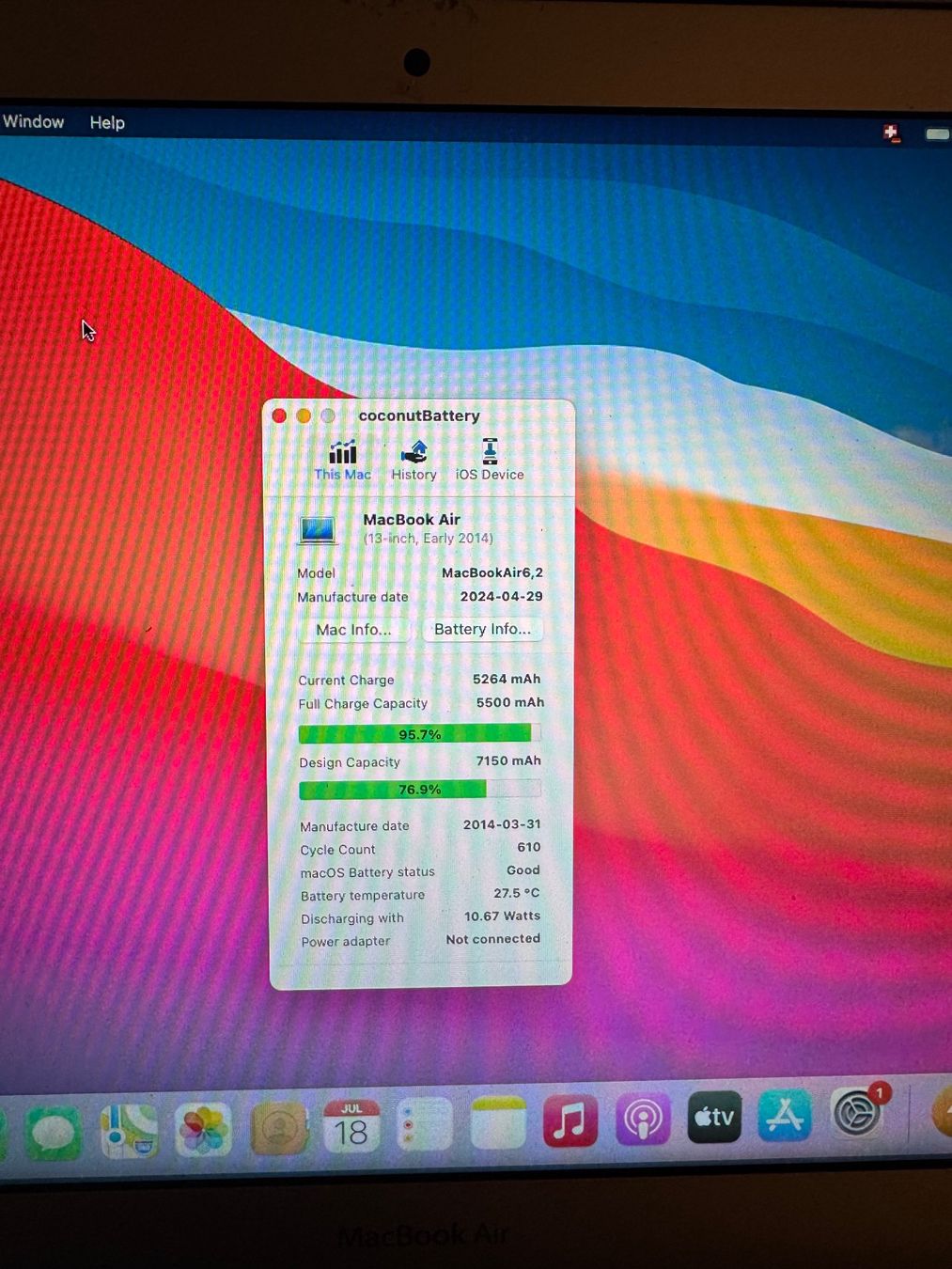Launch the Music app
Viewport: 952px width, 1269px height.
click(x=570, y=1120)
